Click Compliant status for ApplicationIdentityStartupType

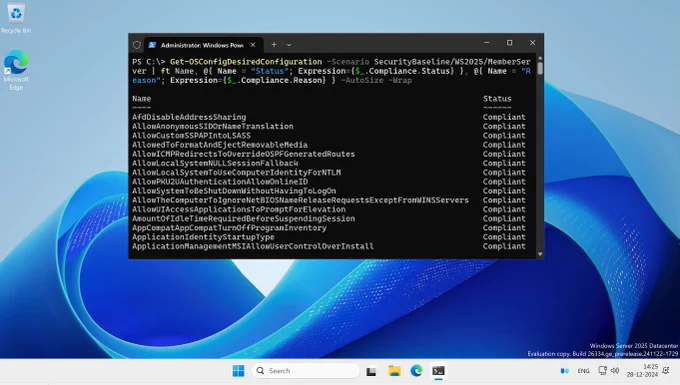coord(504,237)
